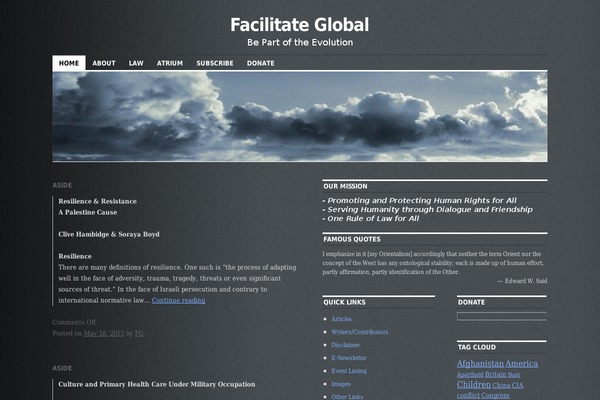Click the 'A Palestine Cause' subtitle
Screen dimensions: 600x400
tap(88, 212)
